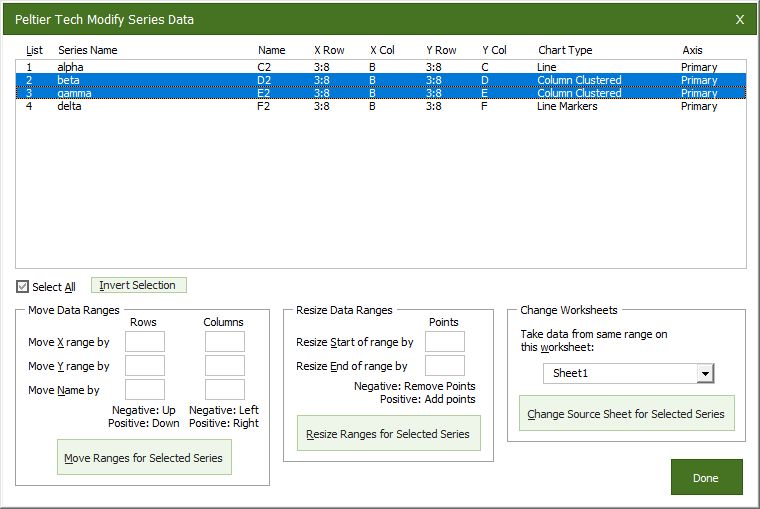The width and height of the screenshot is (760, 509).
Task: Open the worksheet dropdown arrow
Action: (705, 373)
